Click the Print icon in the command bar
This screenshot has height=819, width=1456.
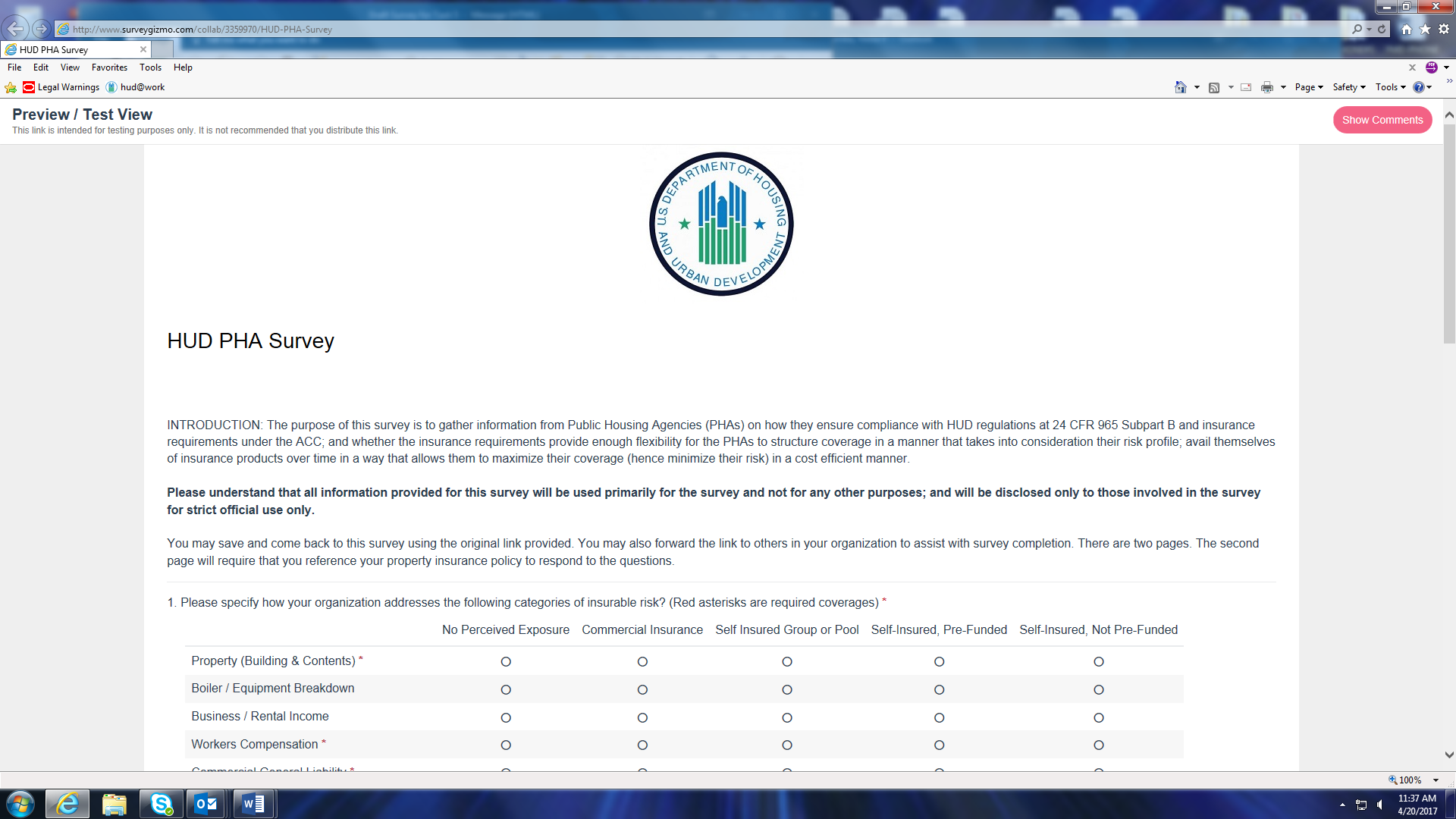(1266, 87)
